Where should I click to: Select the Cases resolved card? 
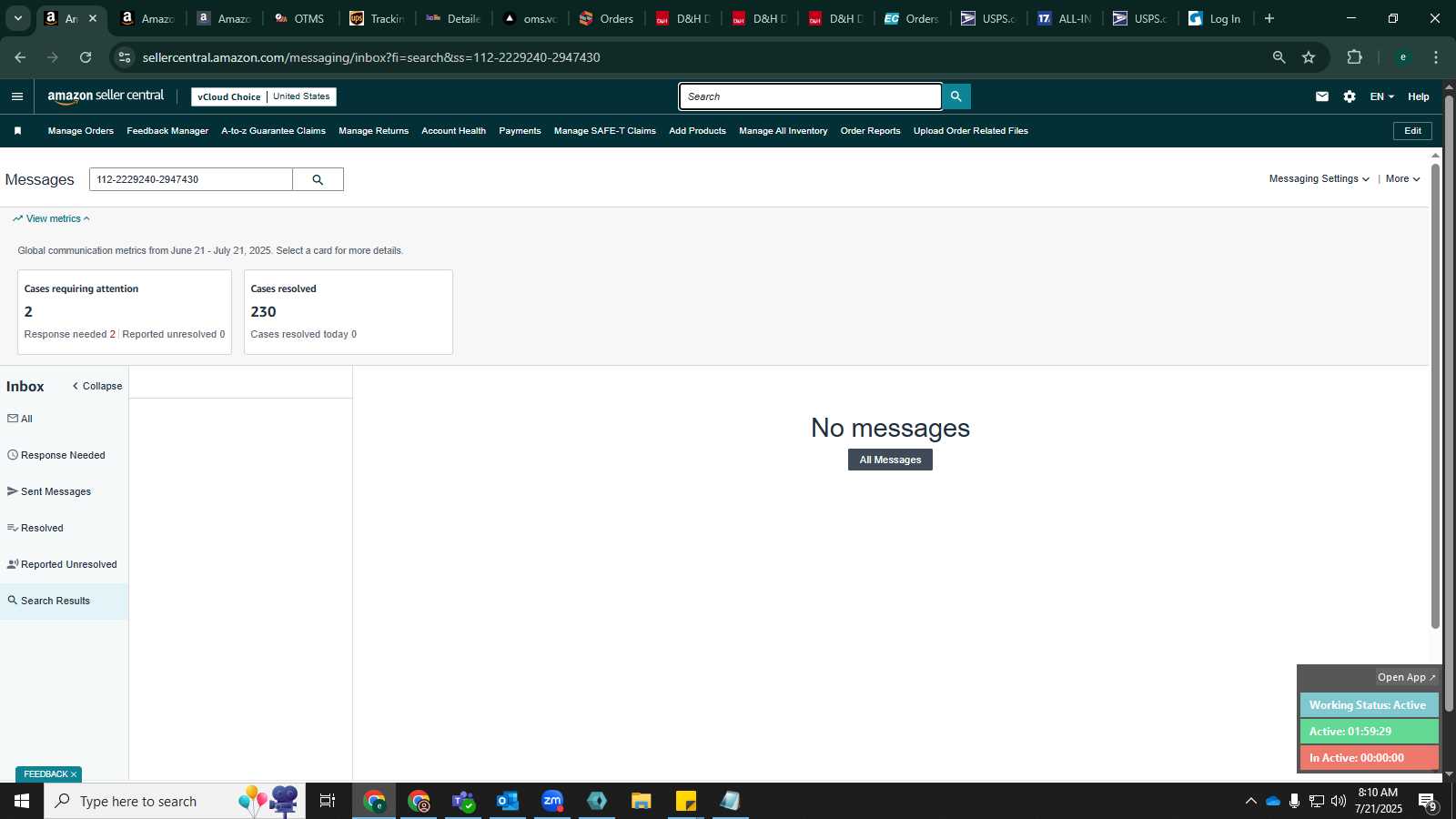[349, 312]
